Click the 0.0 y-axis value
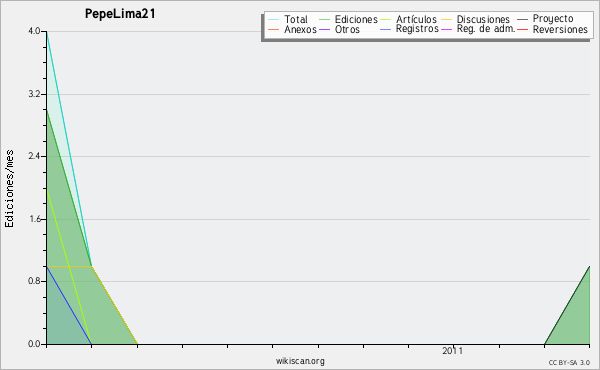This screenshot has width=600, height=370. point(34,344)
